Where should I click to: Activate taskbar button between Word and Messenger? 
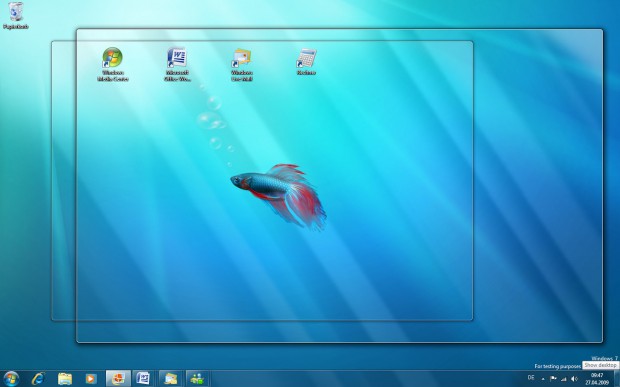pos(171,379)
